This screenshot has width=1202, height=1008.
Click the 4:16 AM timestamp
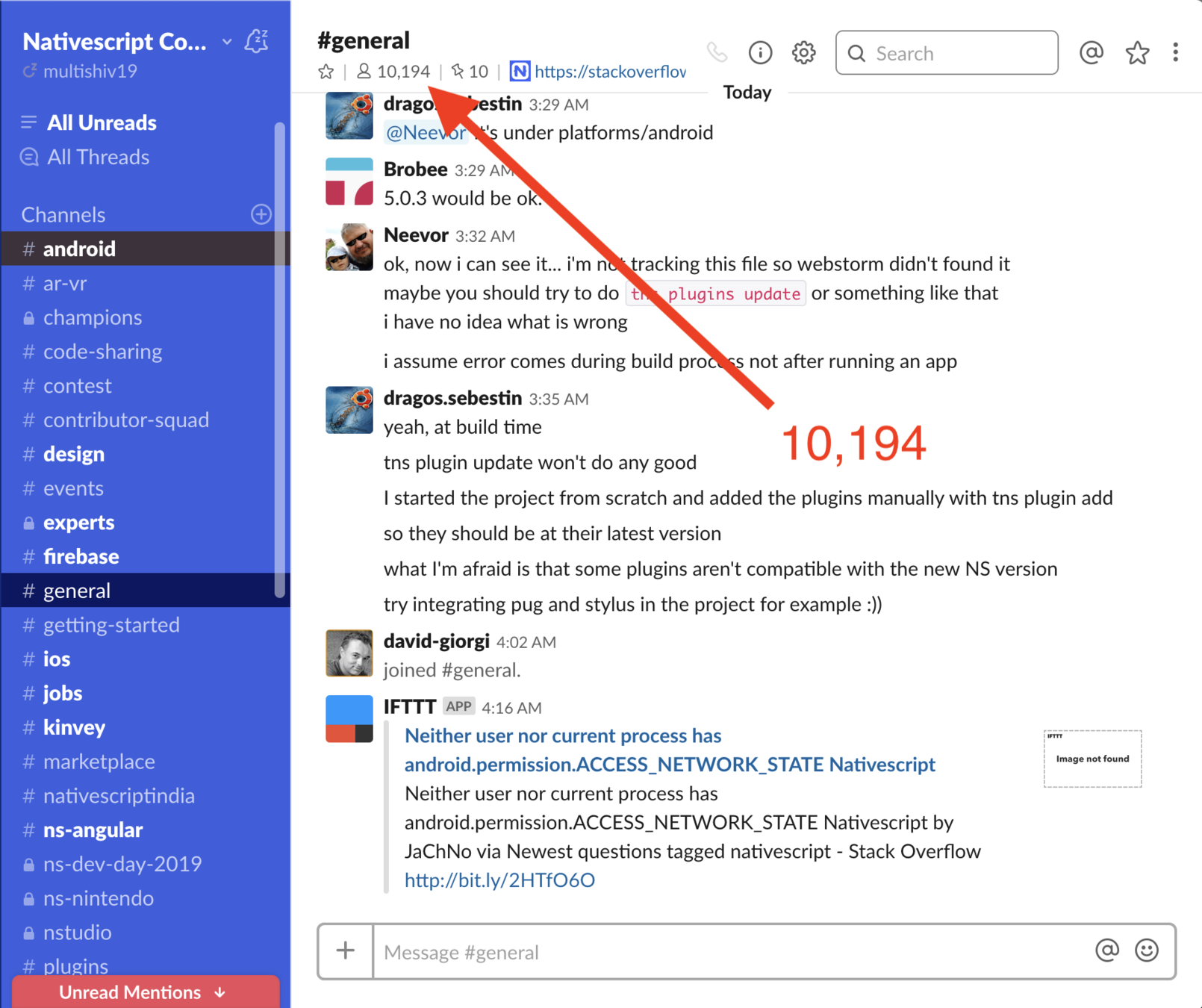[x=511, y=707]
